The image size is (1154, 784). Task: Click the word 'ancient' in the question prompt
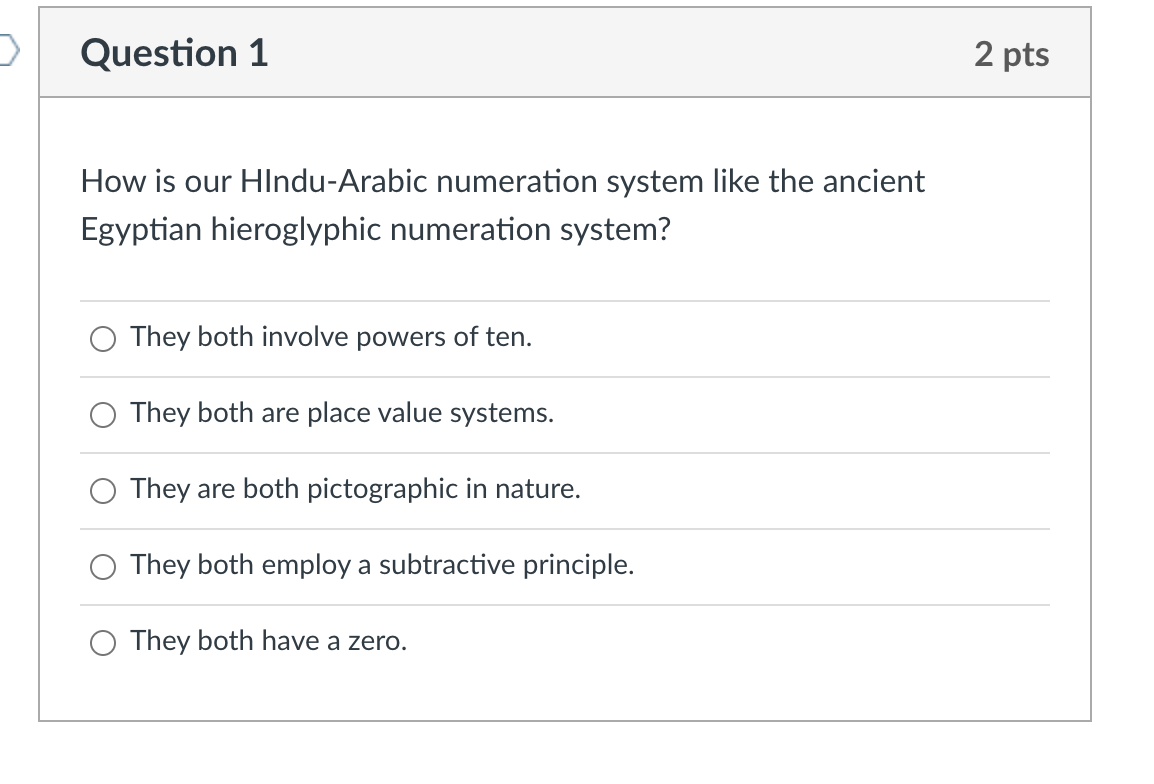(x=873, y=182)
